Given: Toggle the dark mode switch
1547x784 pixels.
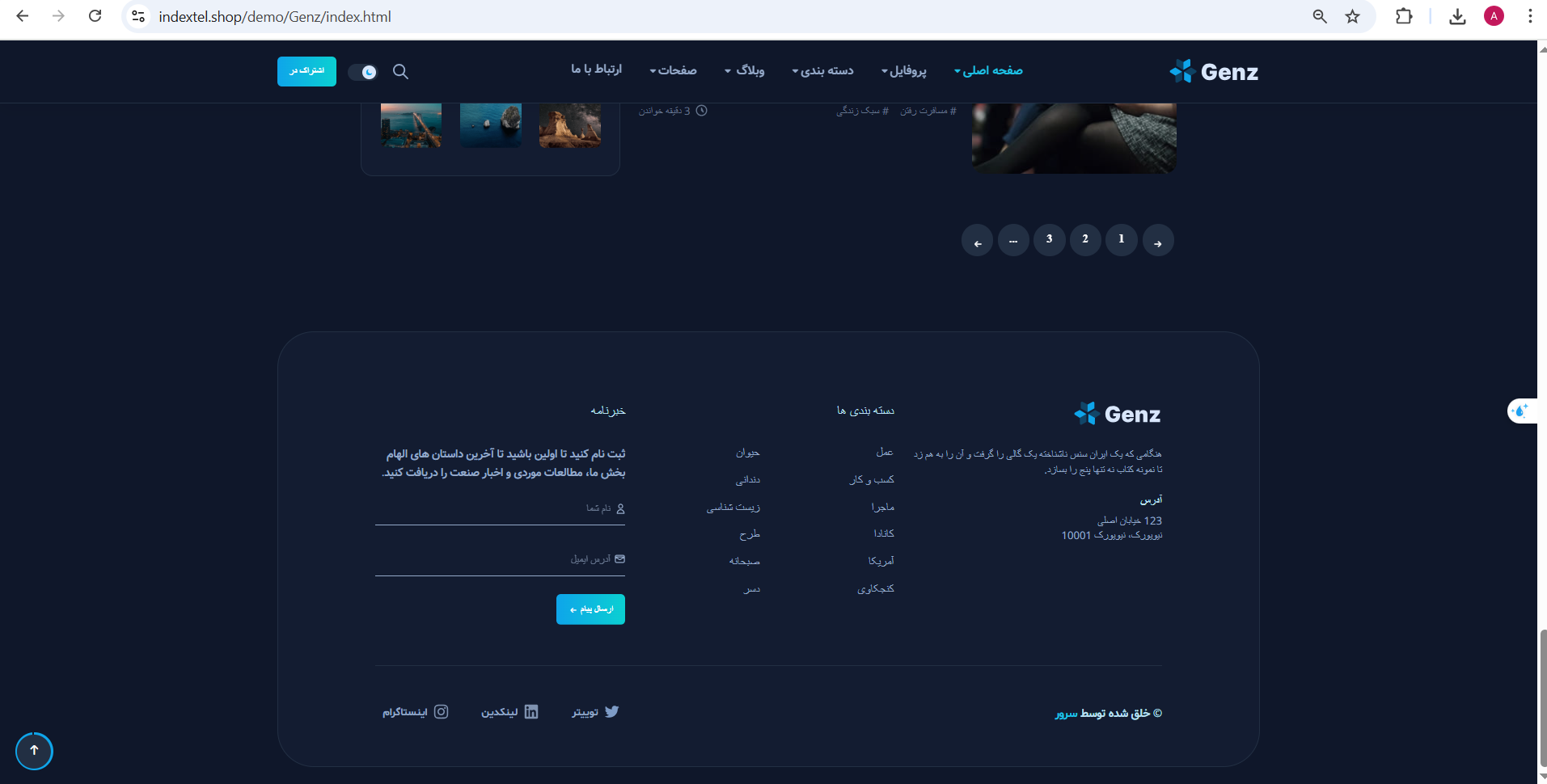Looking at the screenshot, I should (363, 72).
